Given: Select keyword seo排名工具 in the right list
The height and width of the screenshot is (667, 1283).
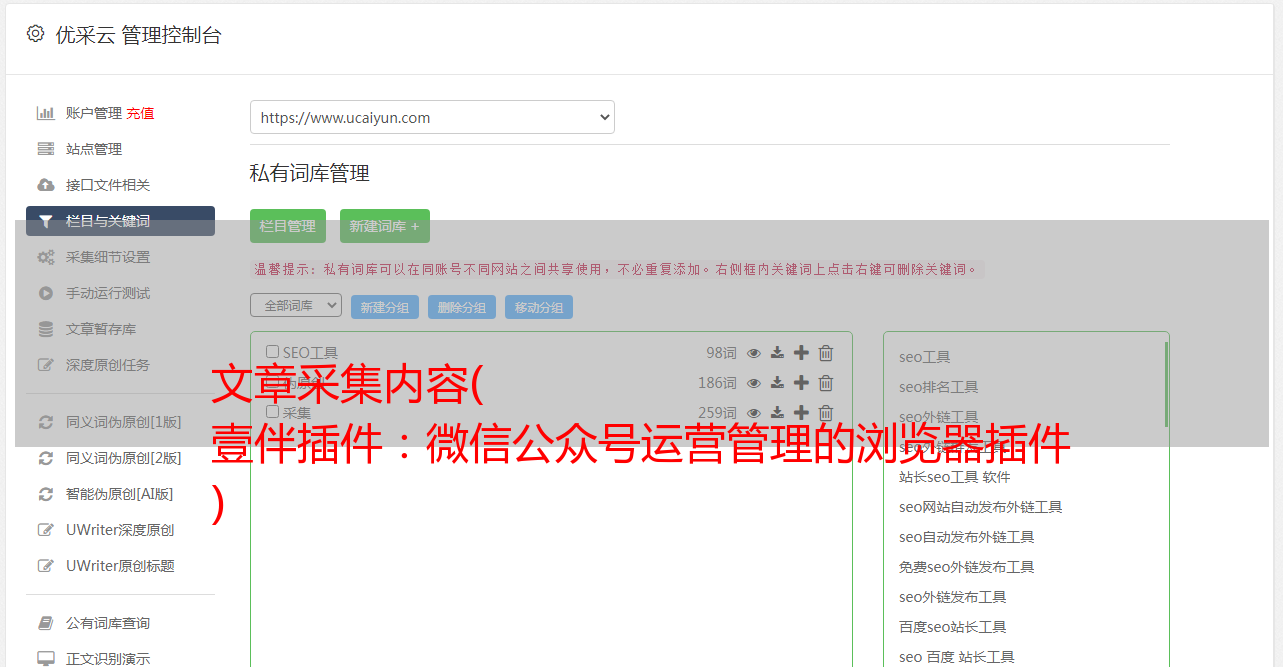Looking at the screenshot, I should [939, 387].
